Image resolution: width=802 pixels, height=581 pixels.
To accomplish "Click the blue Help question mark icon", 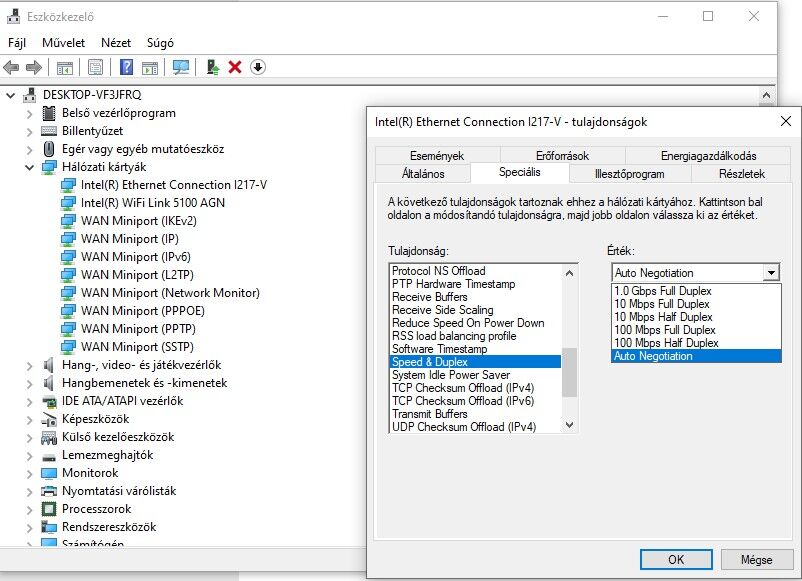I will click(126, 67).
